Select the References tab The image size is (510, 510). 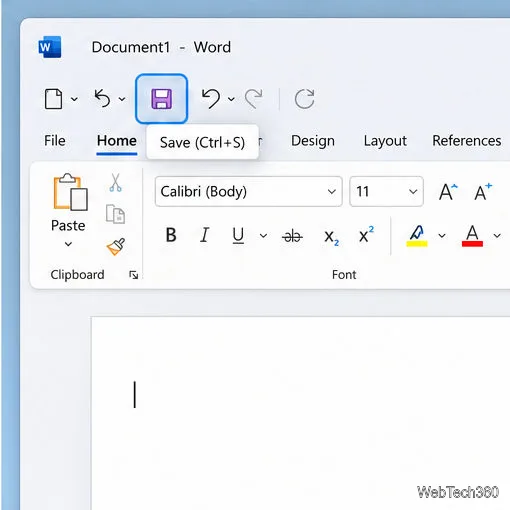[x=467, y=141]
